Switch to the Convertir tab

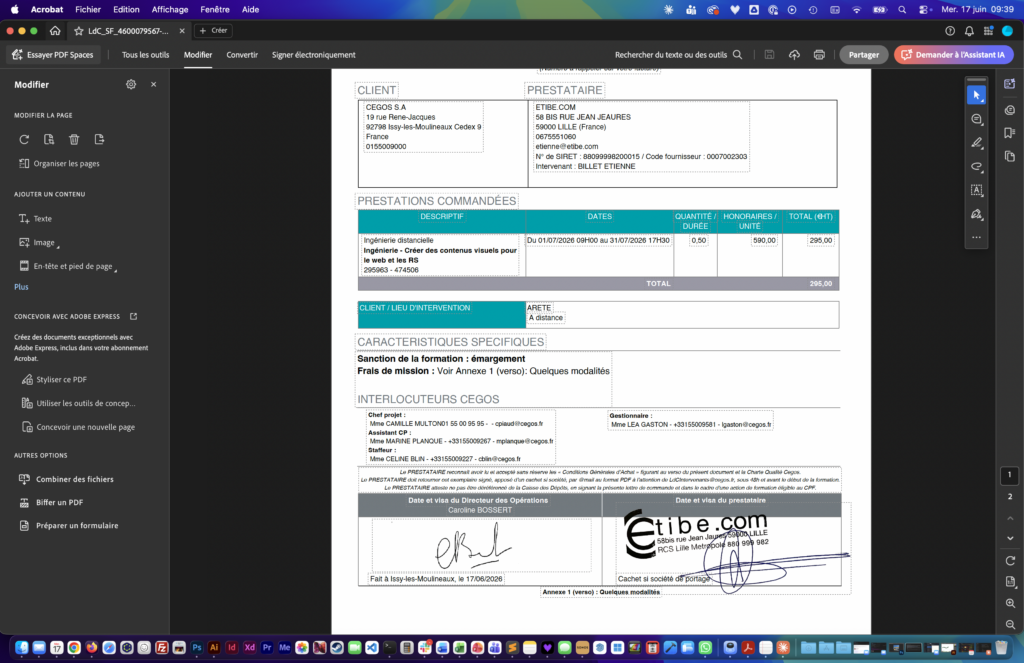click(x=242, y=55)
